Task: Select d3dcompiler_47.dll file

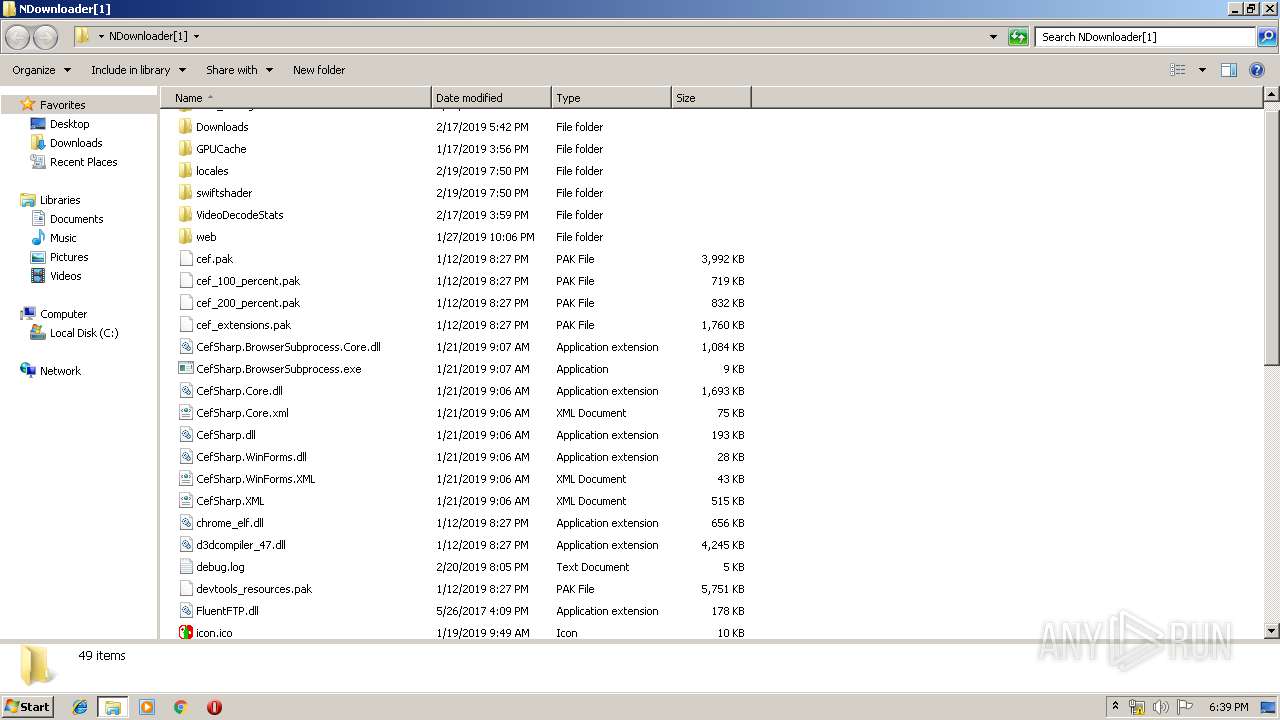Action: (241, 545)
